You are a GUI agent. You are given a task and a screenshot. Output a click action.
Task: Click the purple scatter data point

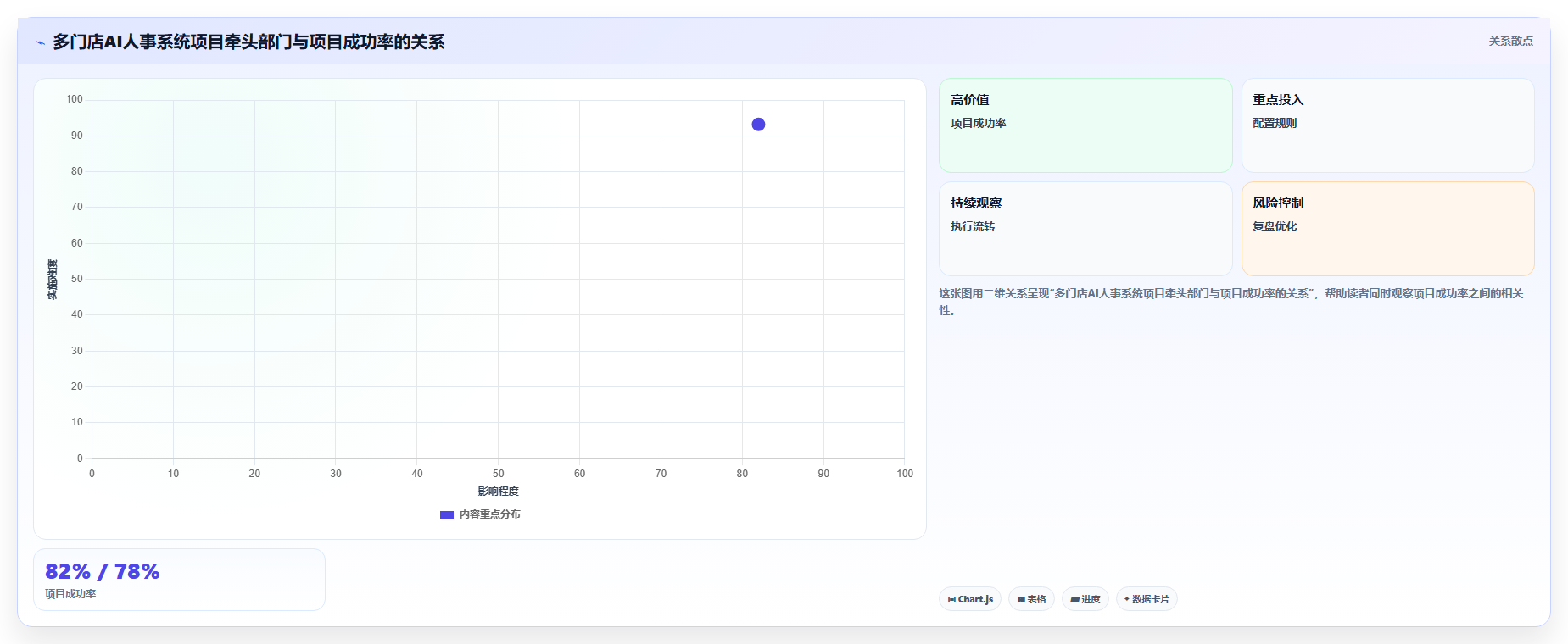(758, 125)
